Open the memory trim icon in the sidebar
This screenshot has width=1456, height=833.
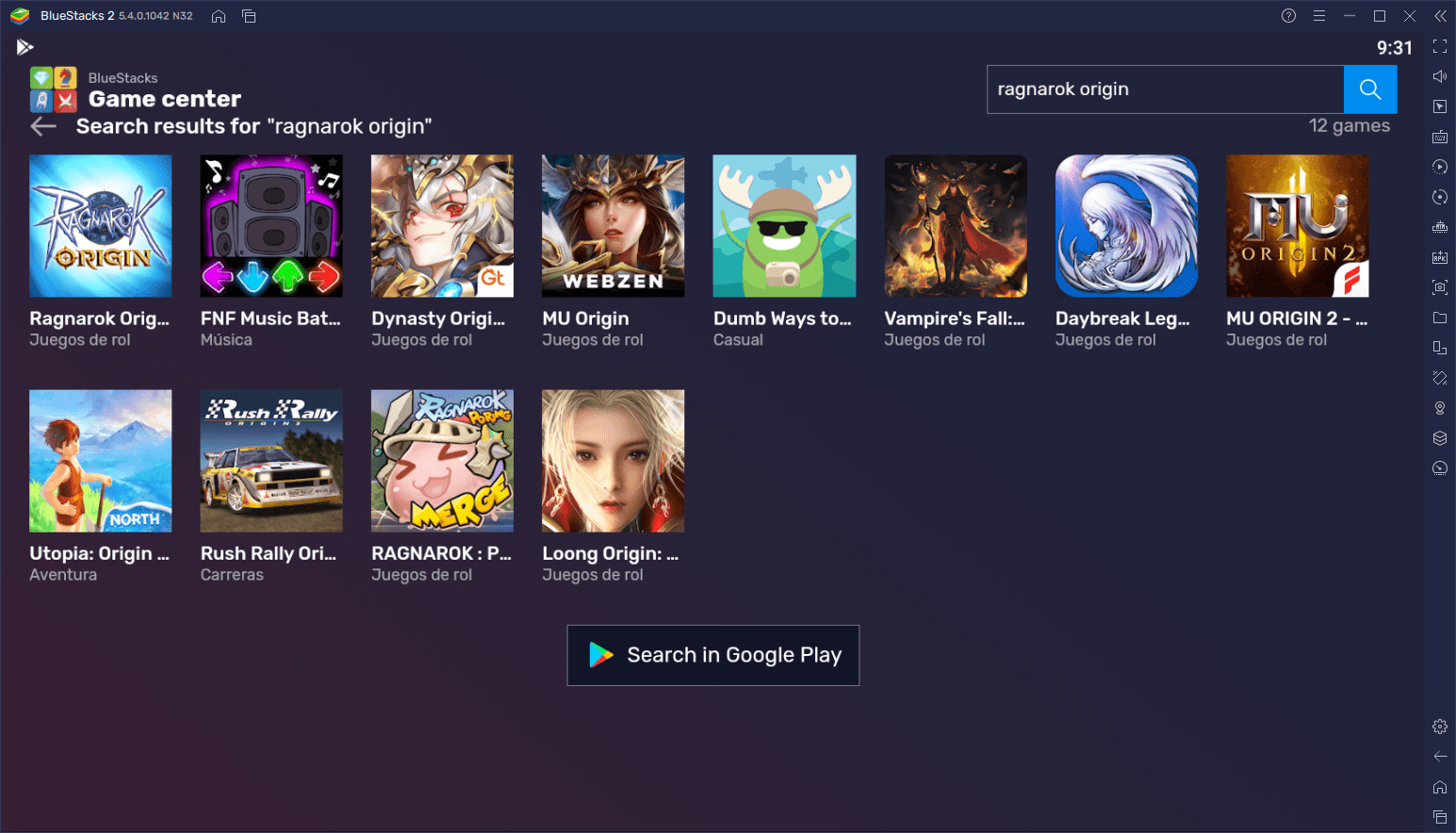coord(1440,227)
